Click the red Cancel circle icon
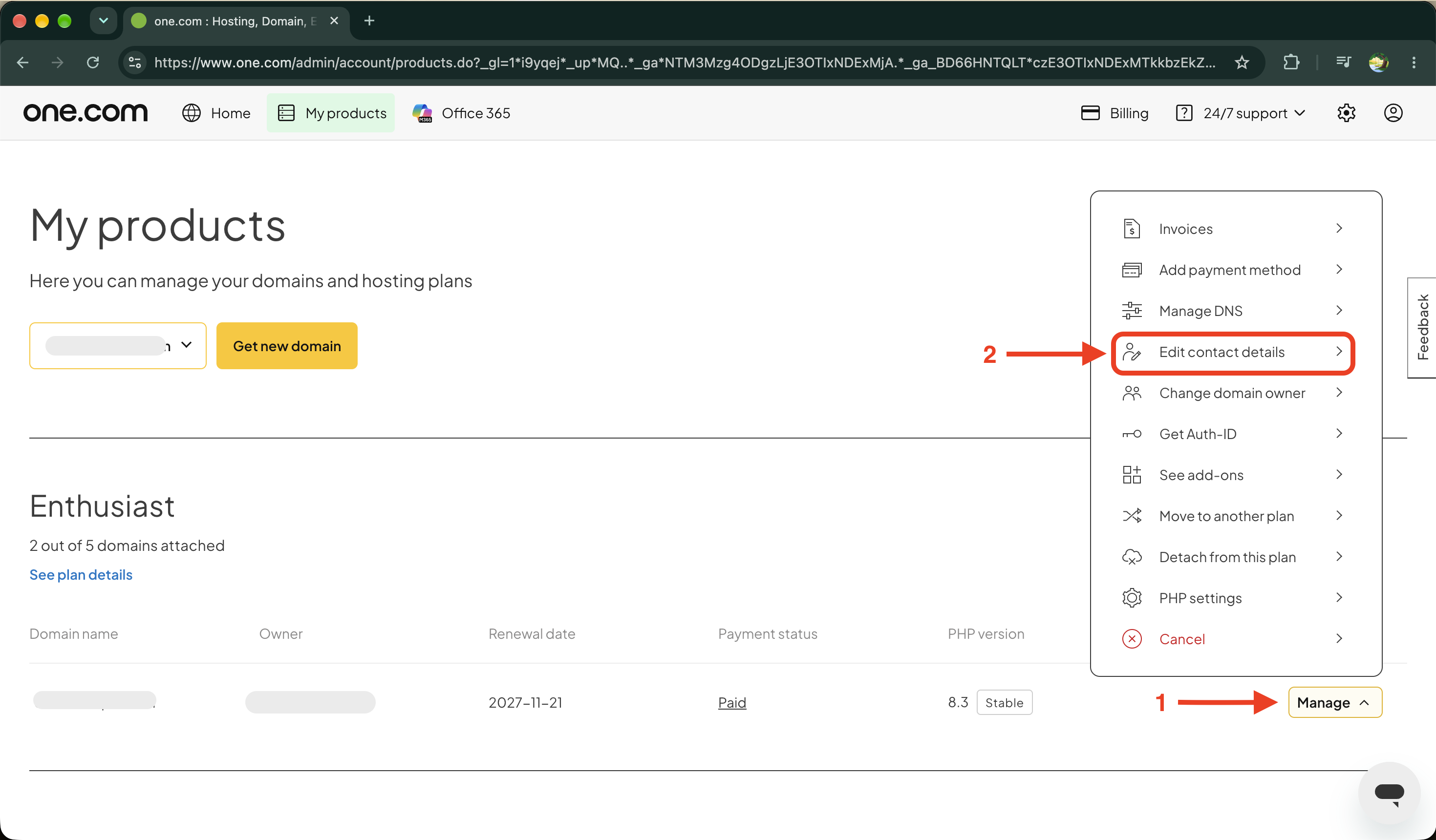 click(1132, 639)
